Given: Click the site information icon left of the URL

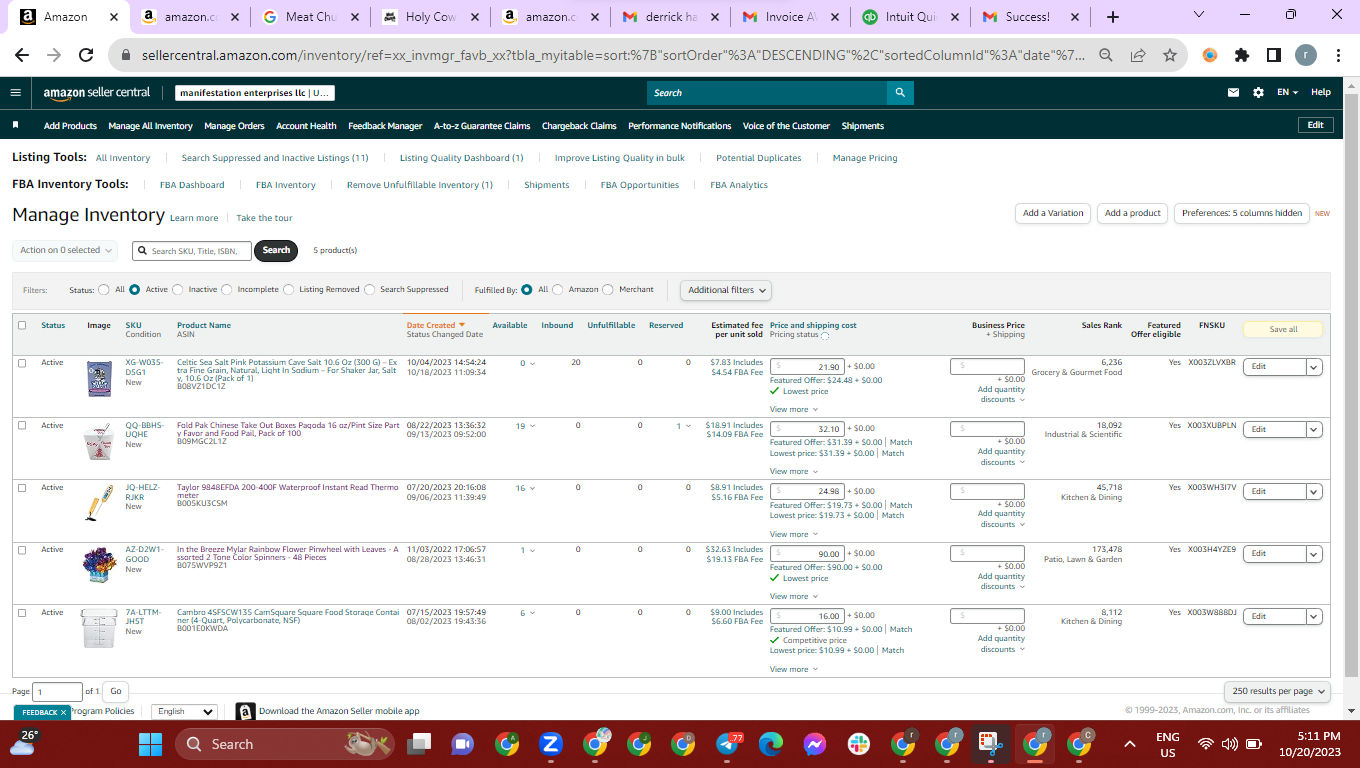Looking at the screenshot, I should point(127,56).
